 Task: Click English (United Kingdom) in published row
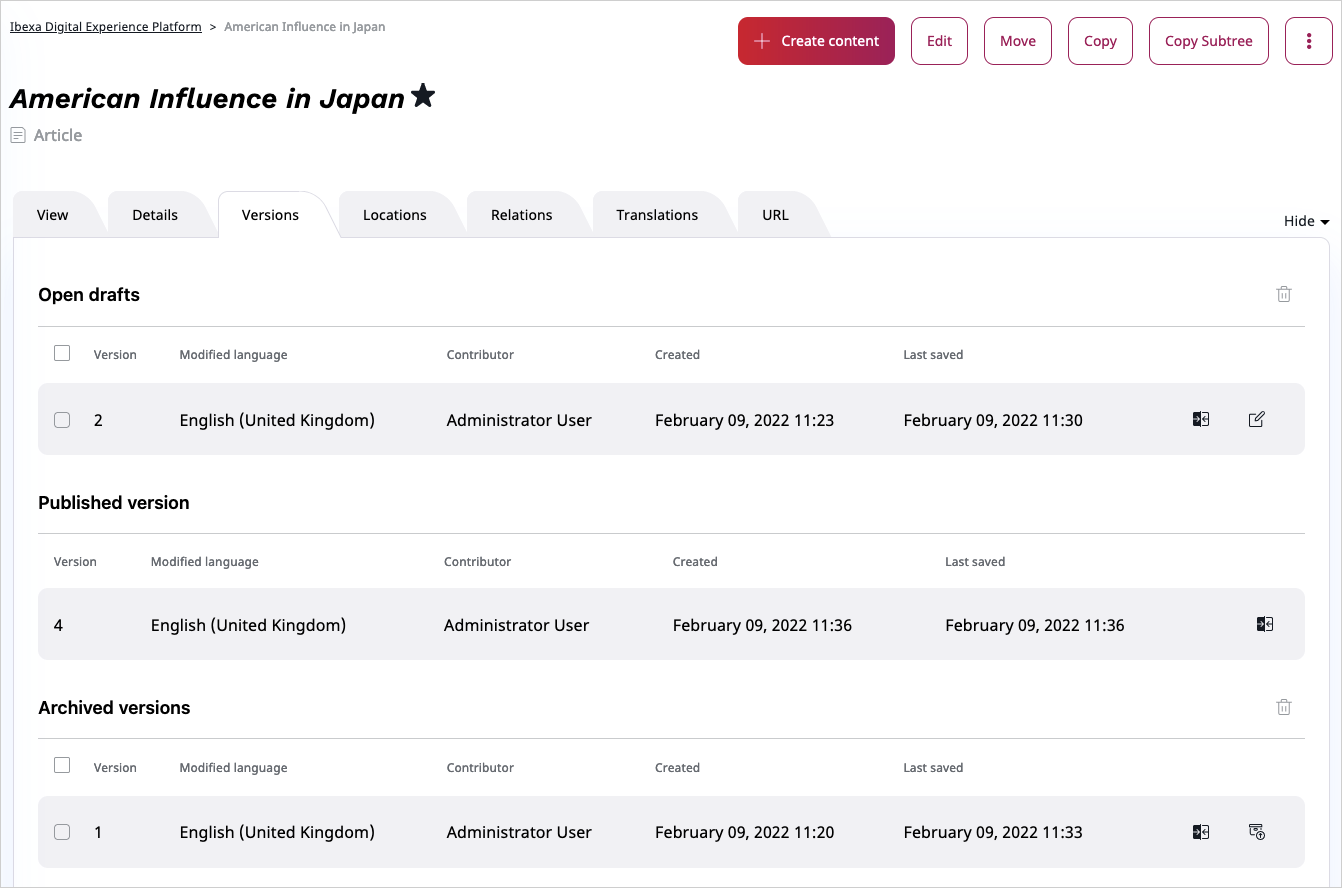248,625
